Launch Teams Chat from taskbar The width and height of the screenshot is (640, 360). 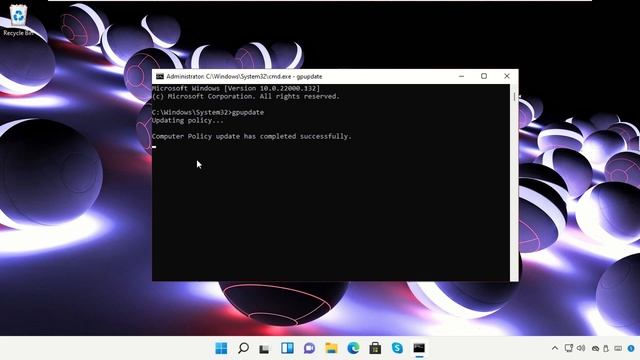pos(309,348)
